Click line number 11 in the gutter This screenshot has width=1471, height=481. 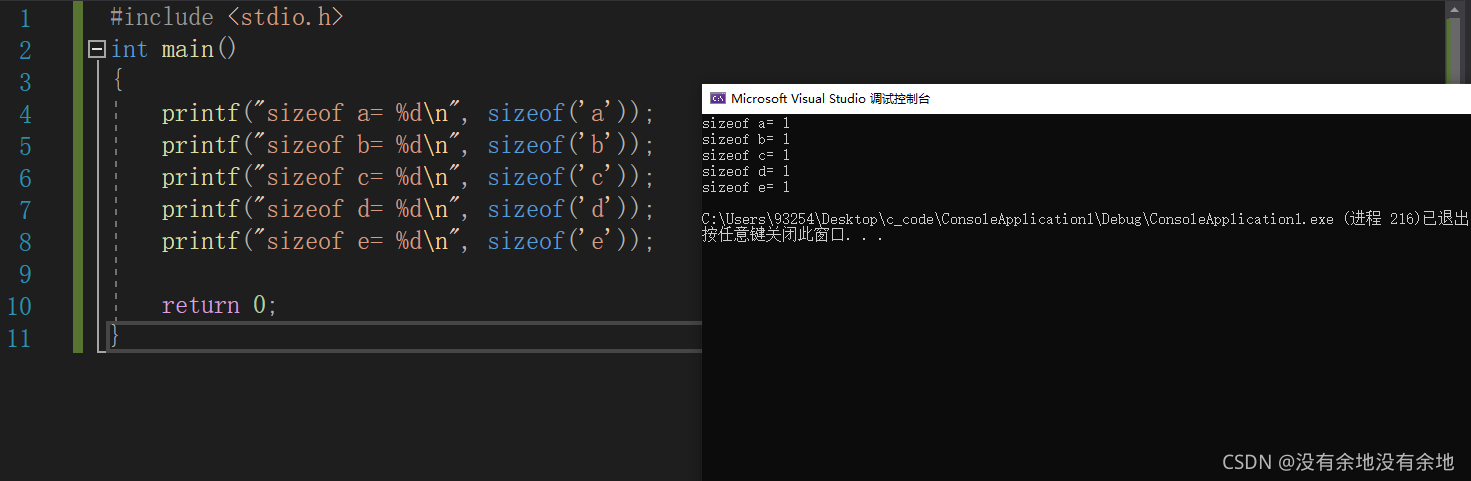click(19, 338)
